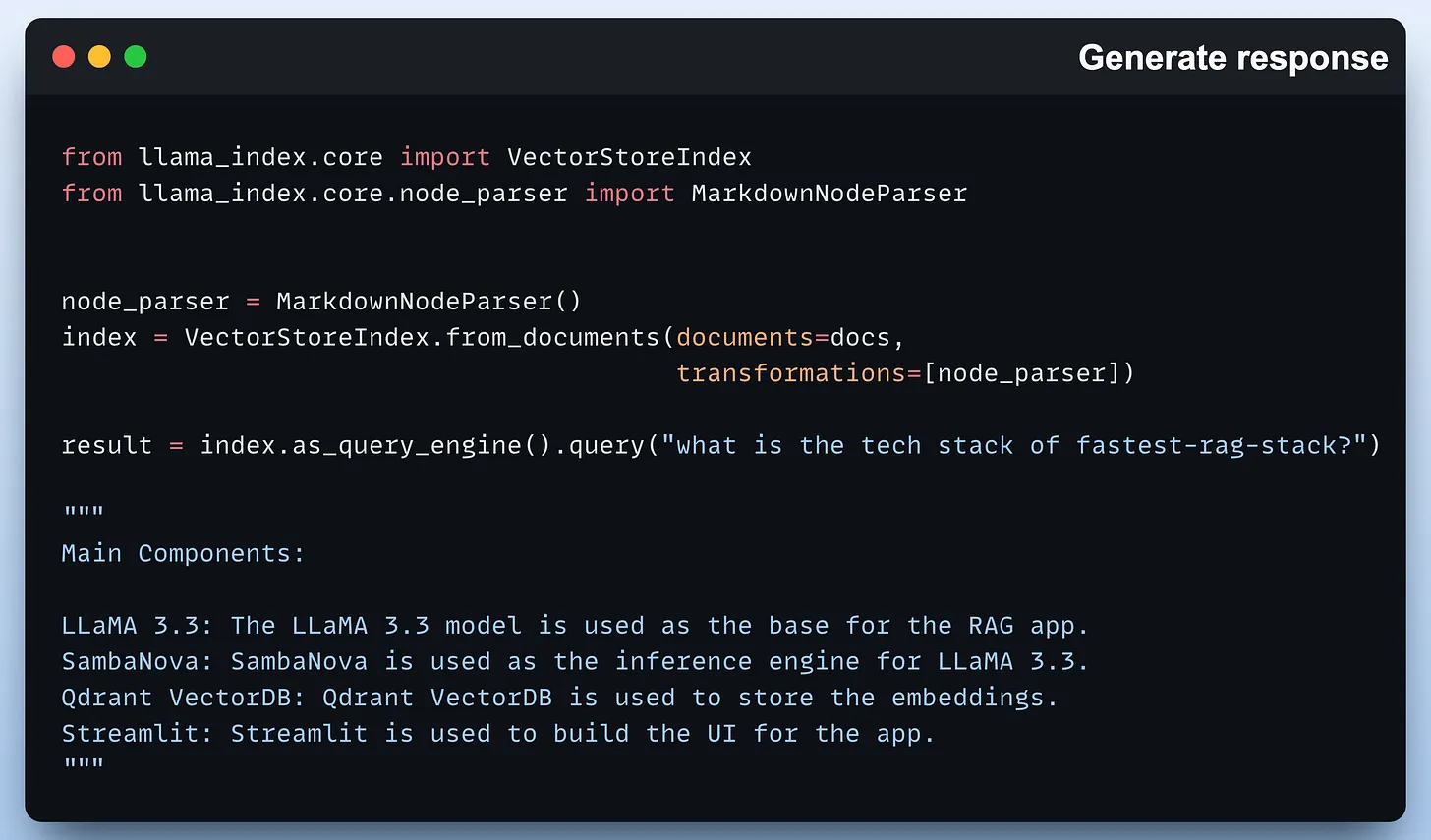The height and width of the screenshot is (840, 1431).
Task: Click the 'transformations=' keyword argument
Action: 799,373
